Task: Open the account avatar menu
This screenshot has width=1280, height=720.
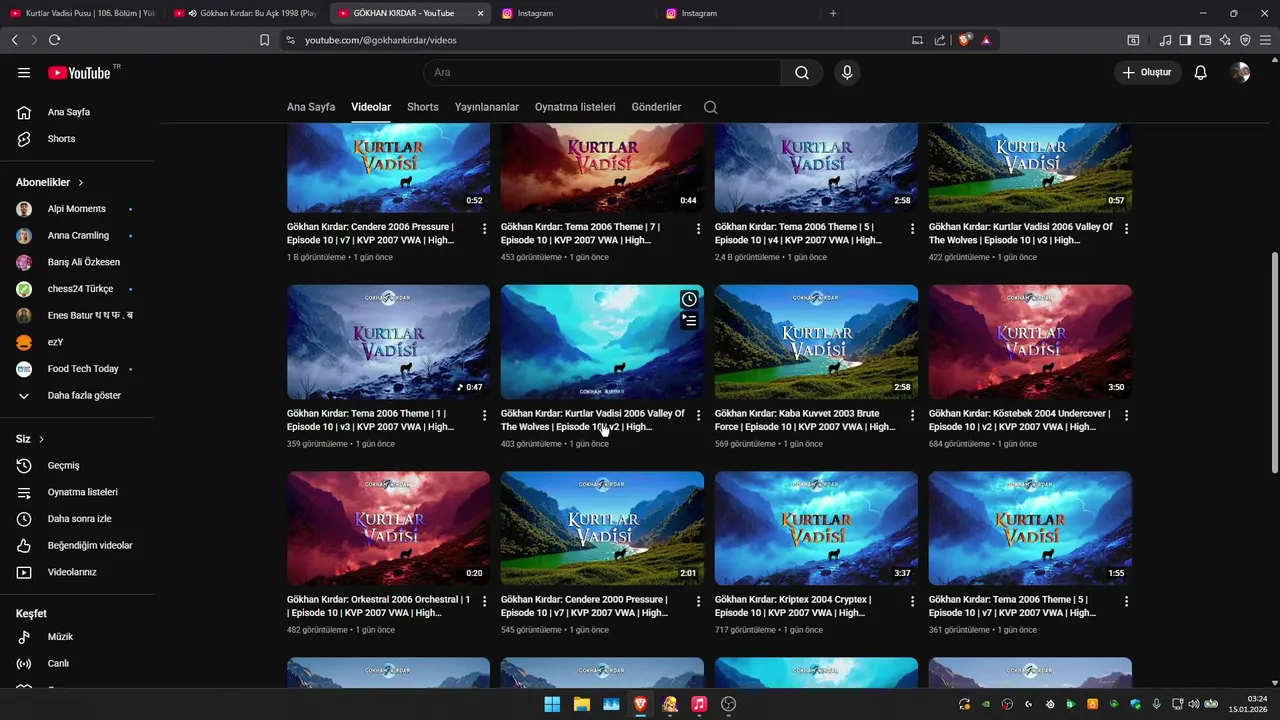Action: pos(1241,72)
